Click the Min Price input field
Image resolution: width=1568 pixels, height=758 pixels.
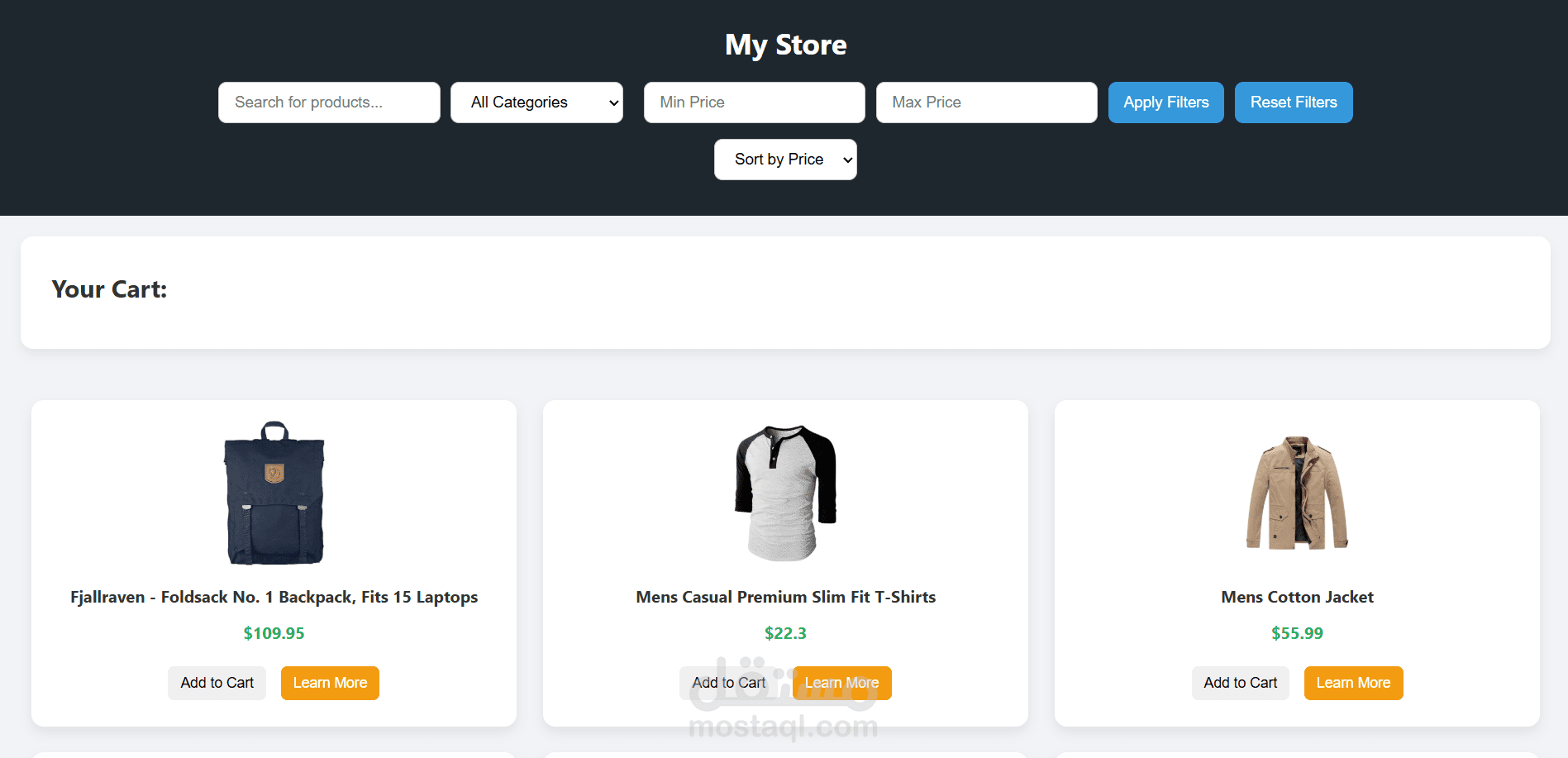753,102
